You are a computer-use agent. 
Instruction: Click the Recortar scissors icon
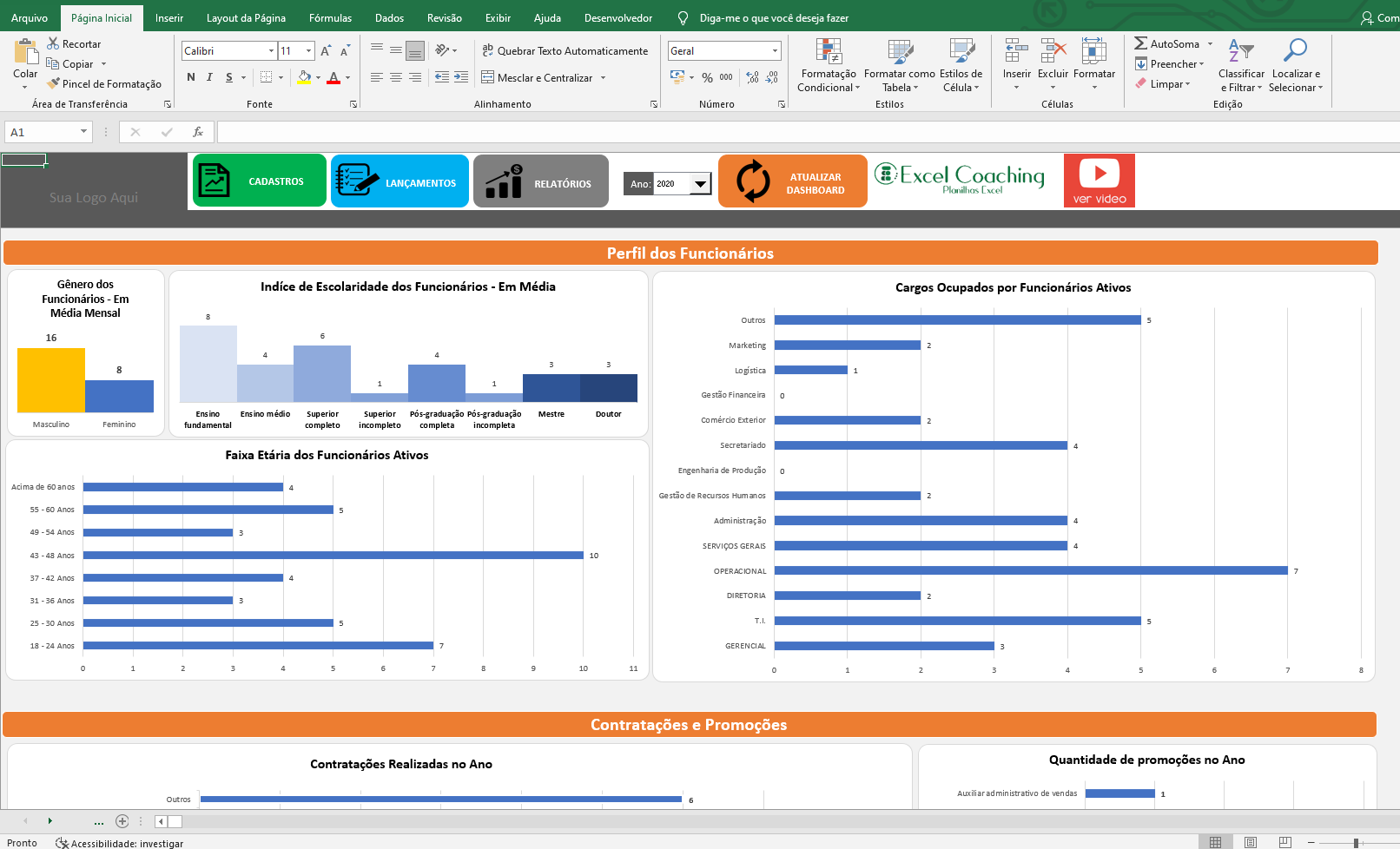(x=53, y=43)
